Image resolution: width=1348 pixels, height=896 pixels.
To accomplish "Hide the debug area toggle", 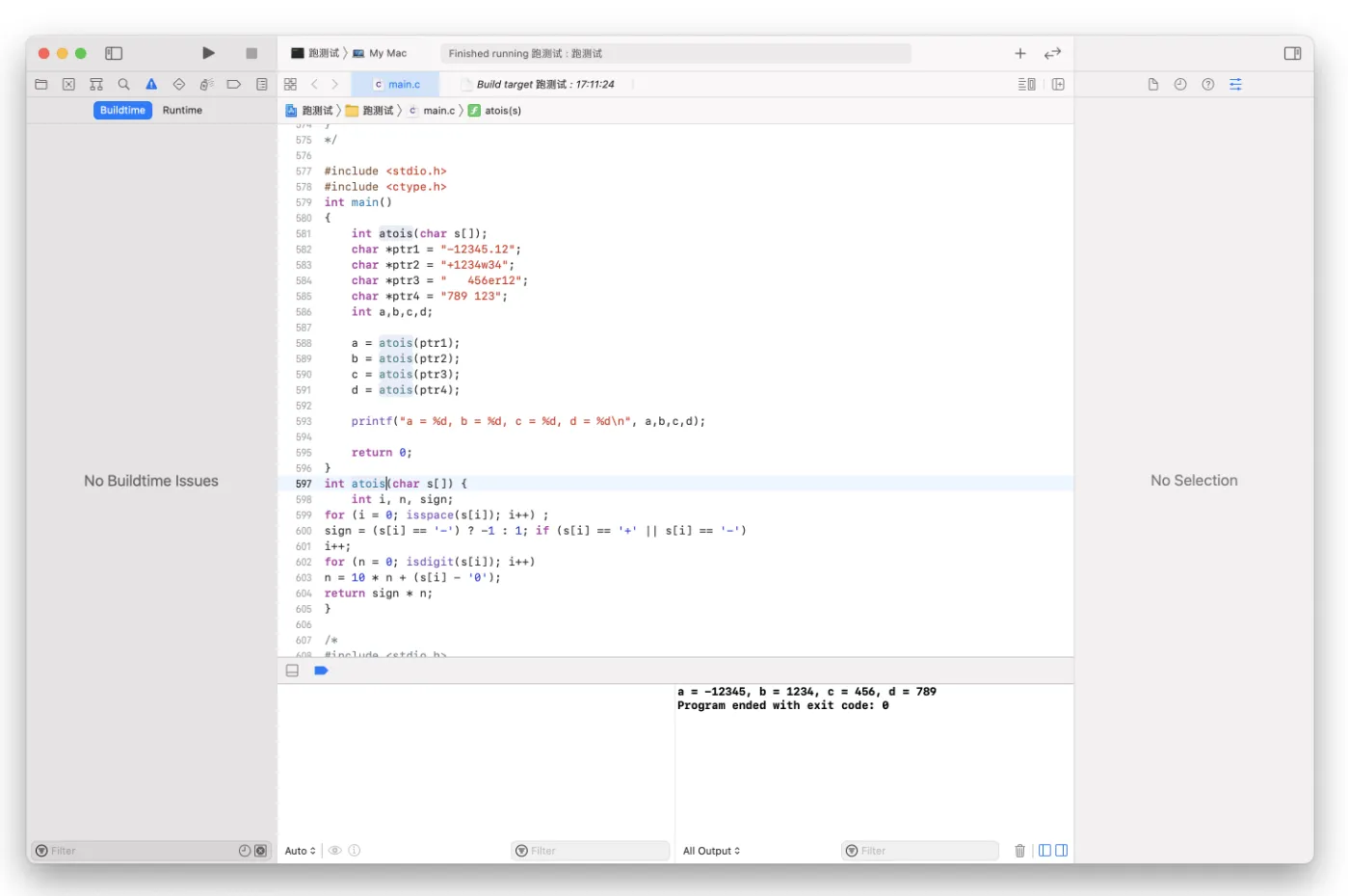I will coord(292,671).
